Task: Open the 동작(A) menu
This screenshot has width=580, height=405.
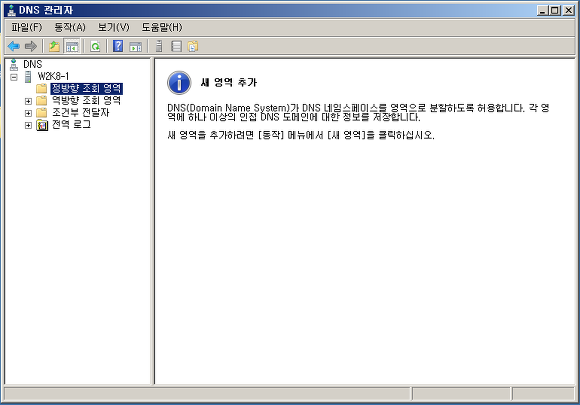Action: tap(70, 27)
